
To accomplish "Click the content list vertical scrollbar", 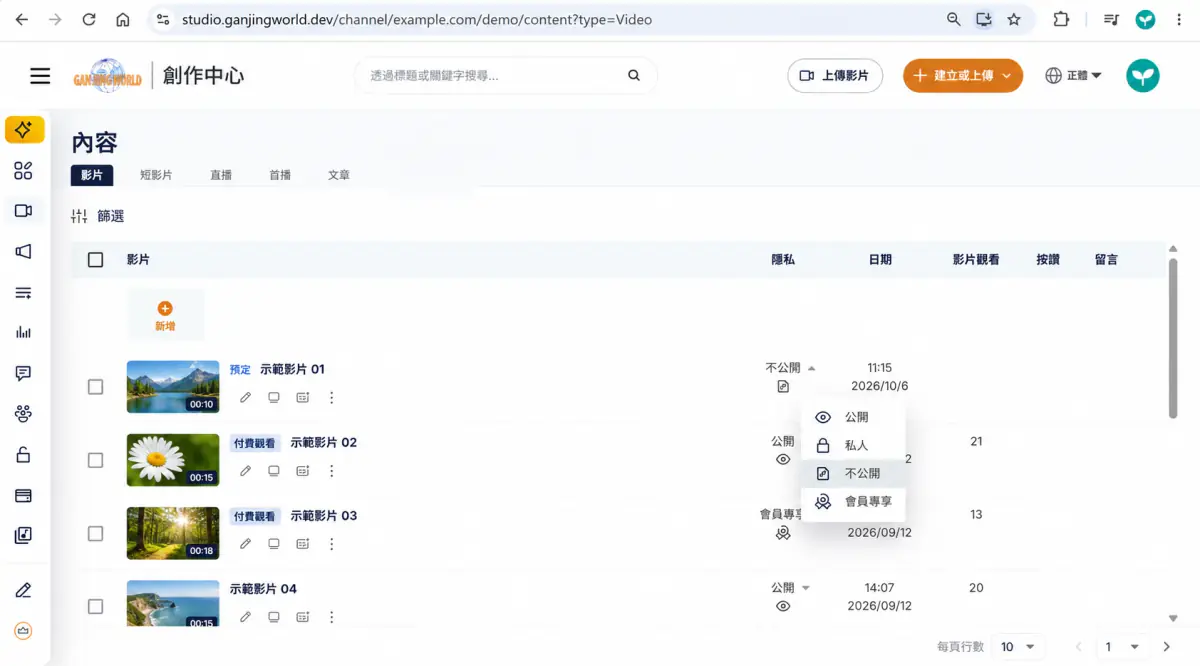I will 1174,338.
